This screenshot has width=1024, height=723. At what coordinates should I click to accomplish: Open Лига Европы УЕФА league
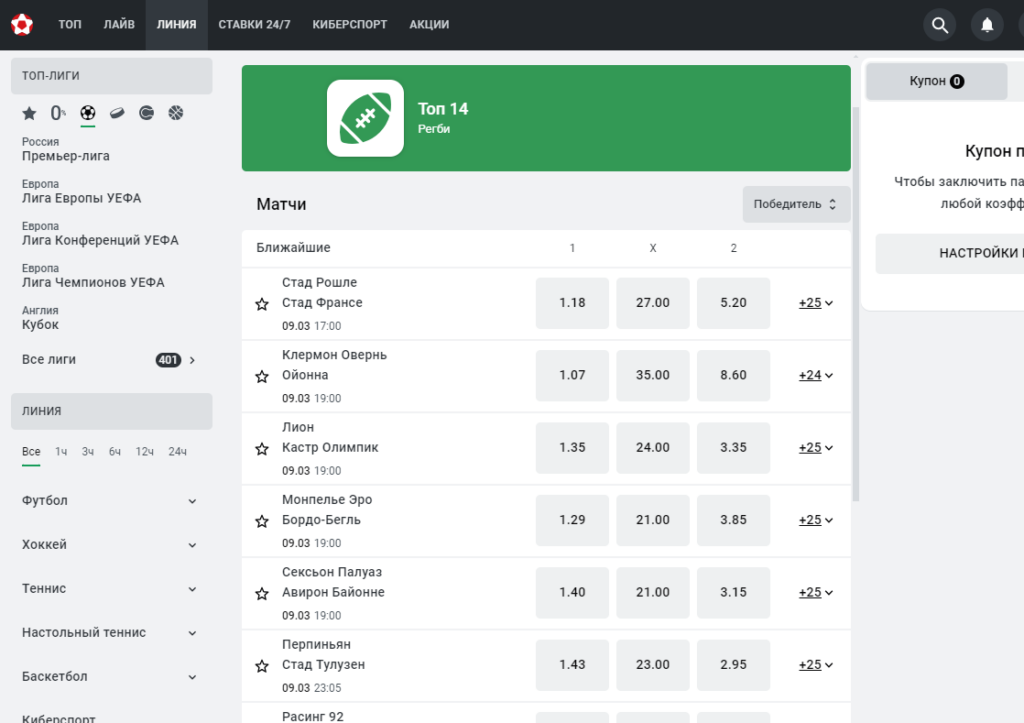pyautogui.click(x=81, y=192)
